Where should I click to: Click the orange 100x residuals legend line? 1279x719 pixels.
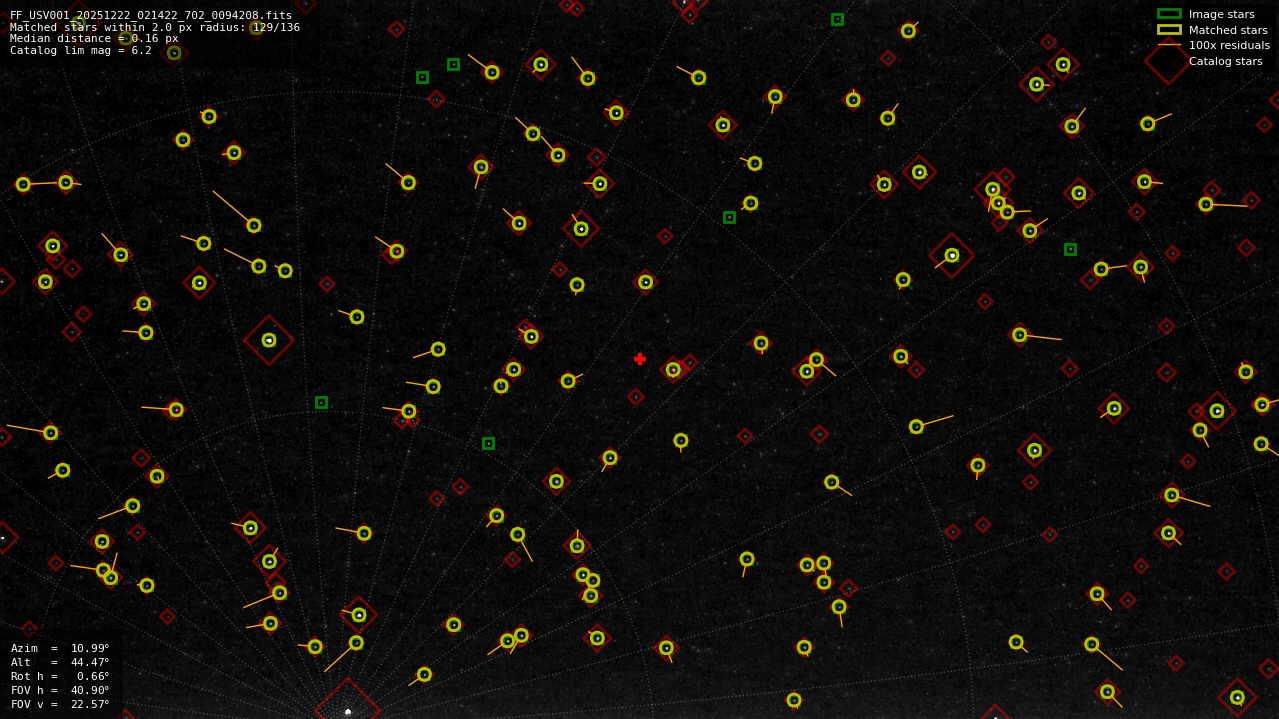(1169, 45)
